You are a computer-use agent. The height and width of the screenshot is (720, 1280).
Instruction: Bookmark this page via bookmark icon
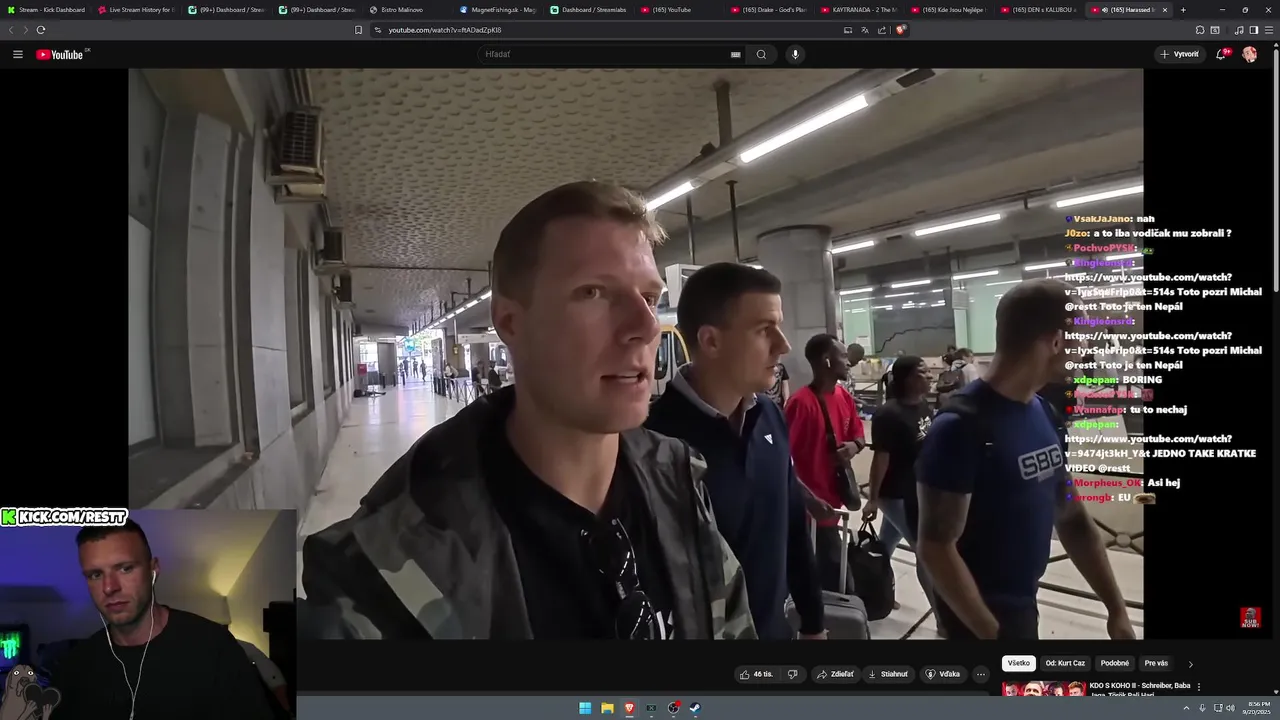[358, 30]
